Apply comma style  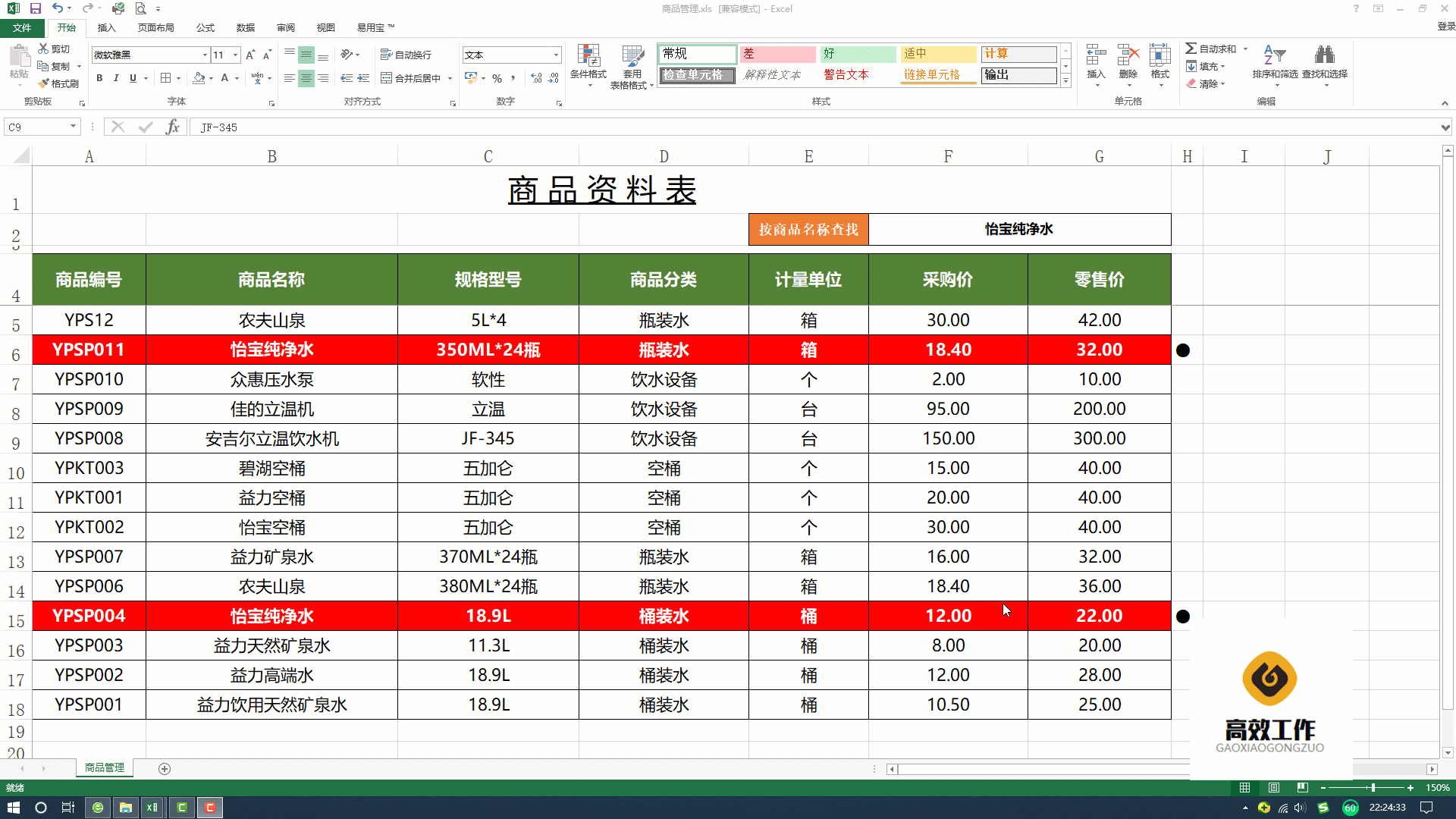click(x=513, y=78)
